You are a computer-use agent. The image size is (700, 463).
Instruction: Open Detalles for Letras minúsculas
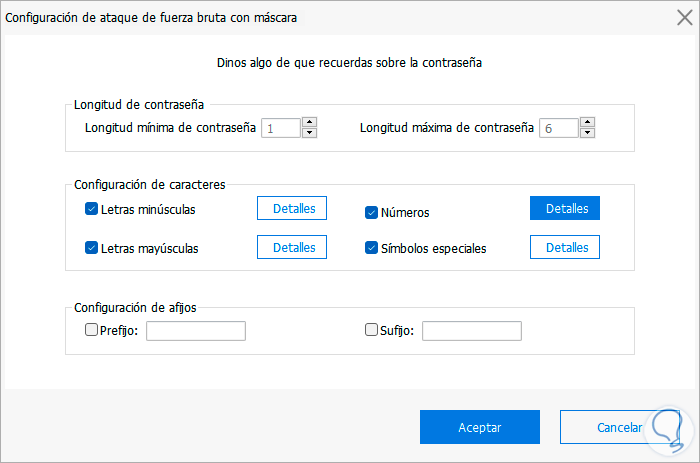(x=294, y=208)
